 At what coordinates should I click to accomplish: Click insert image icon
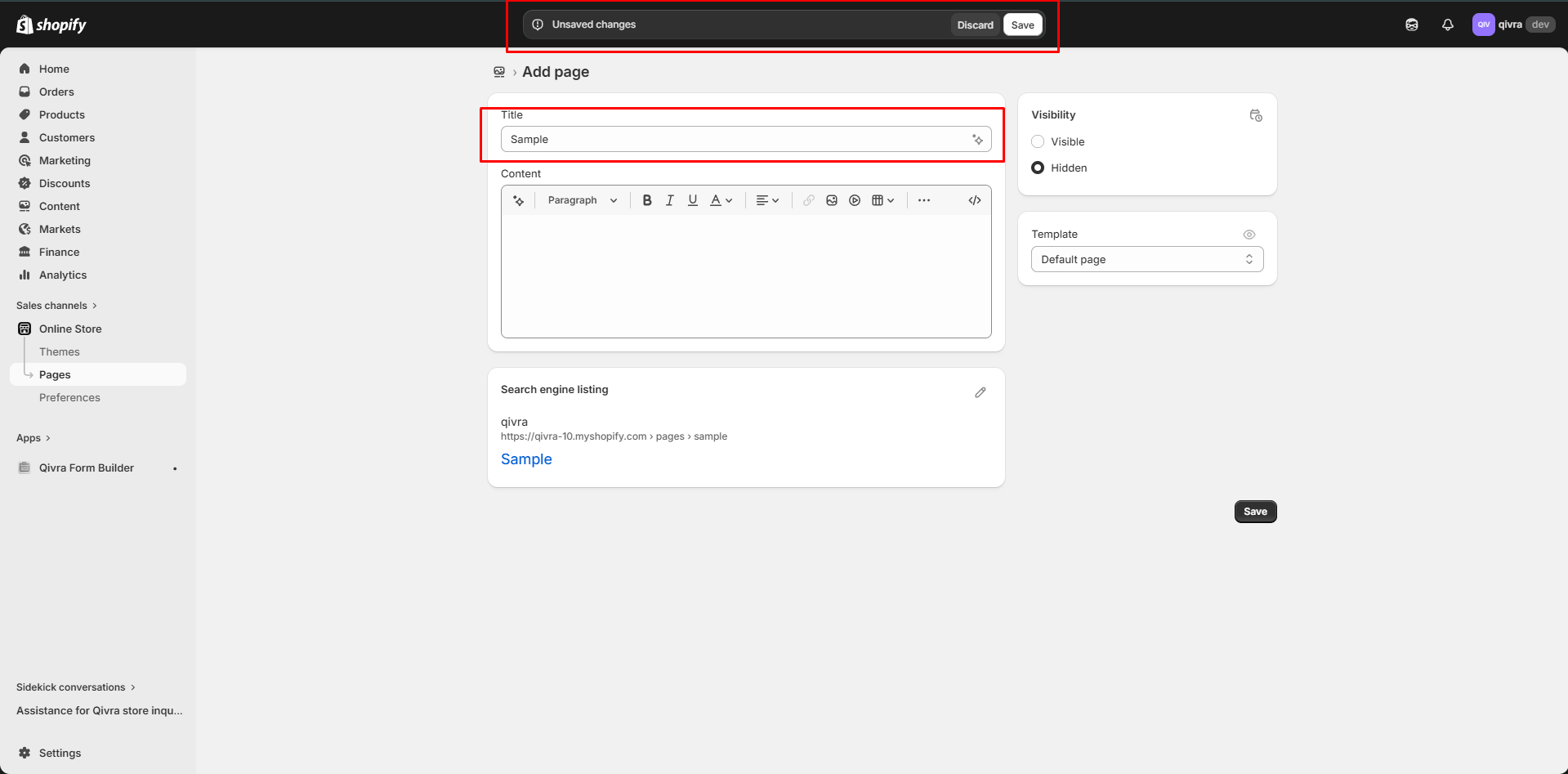pyautogui.click(x=832, y=200)
